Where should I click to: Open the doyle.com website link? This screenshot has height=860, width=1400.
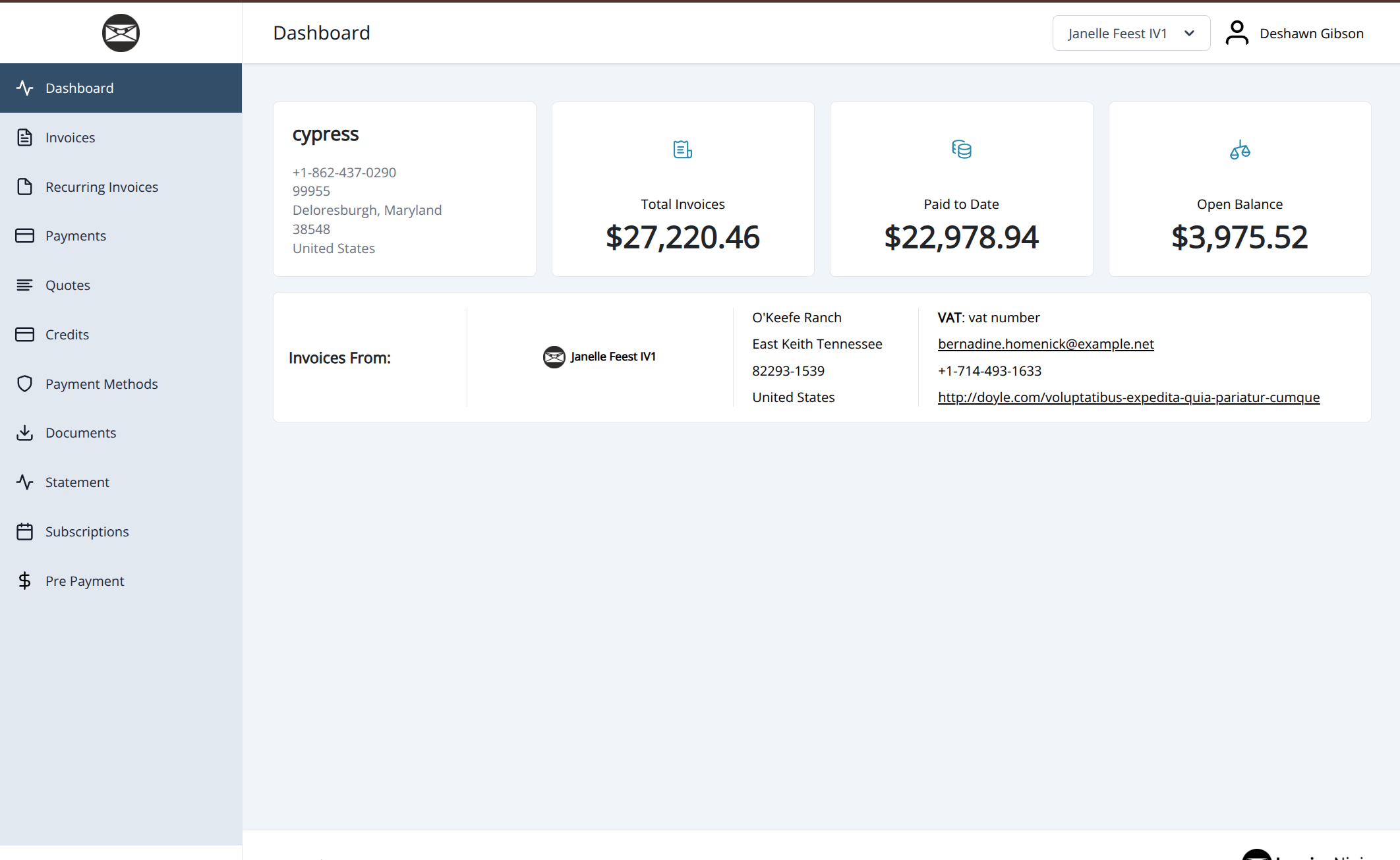coord(1128,397)
